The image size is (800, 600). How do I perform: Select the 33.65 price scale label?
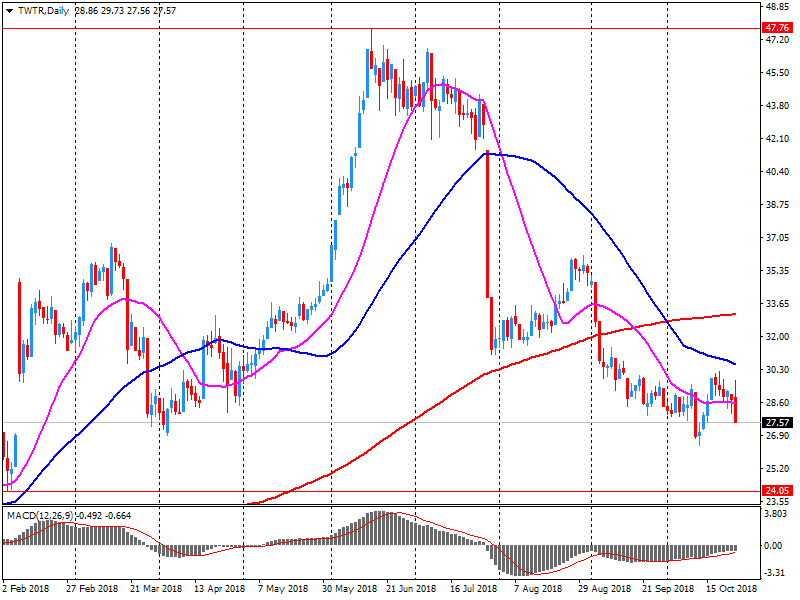tap(777, 304)
